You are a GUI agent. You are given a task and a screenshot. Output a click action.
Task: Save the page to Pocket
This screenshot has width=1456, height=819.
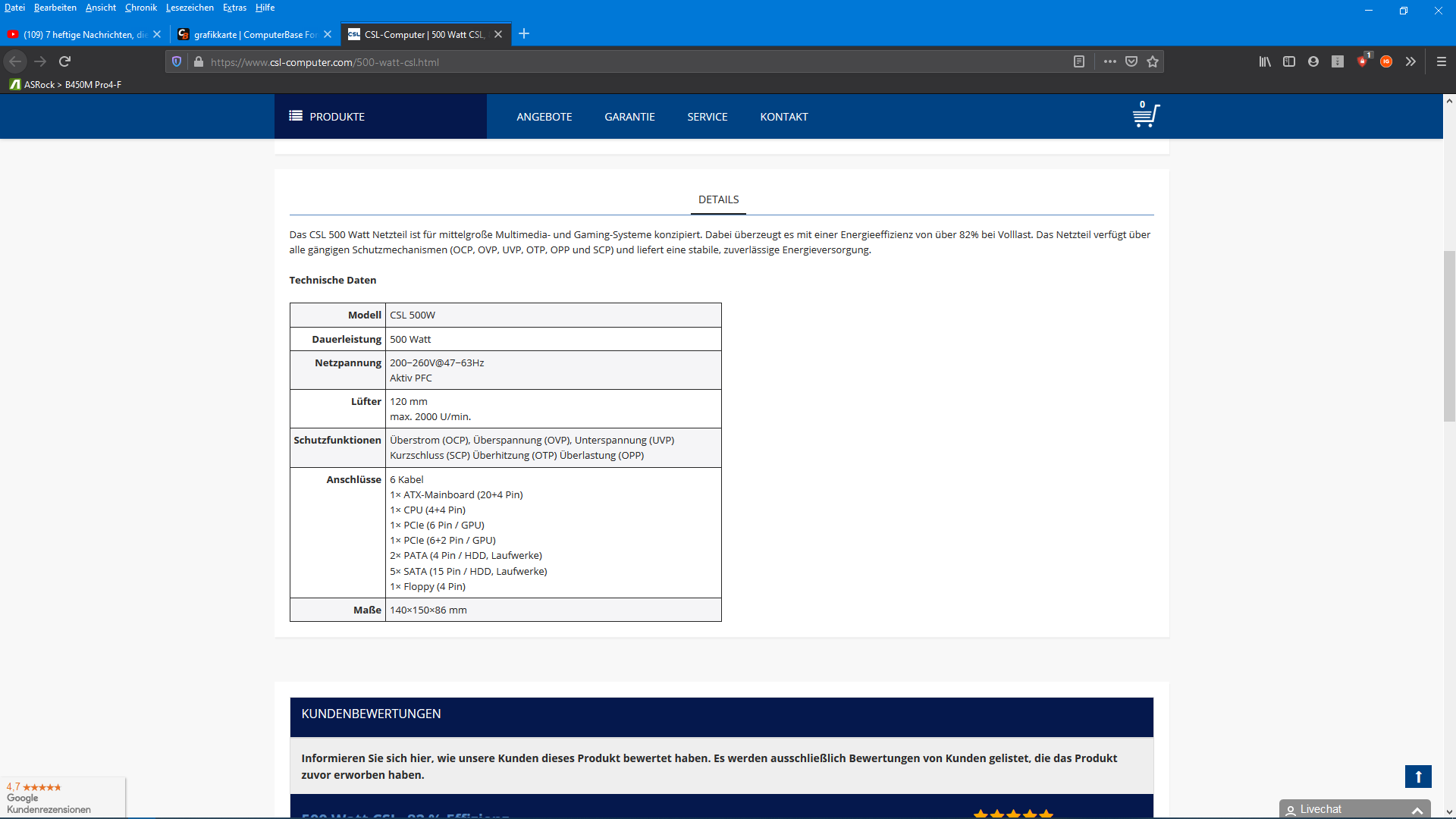[x=1131, y=61]
